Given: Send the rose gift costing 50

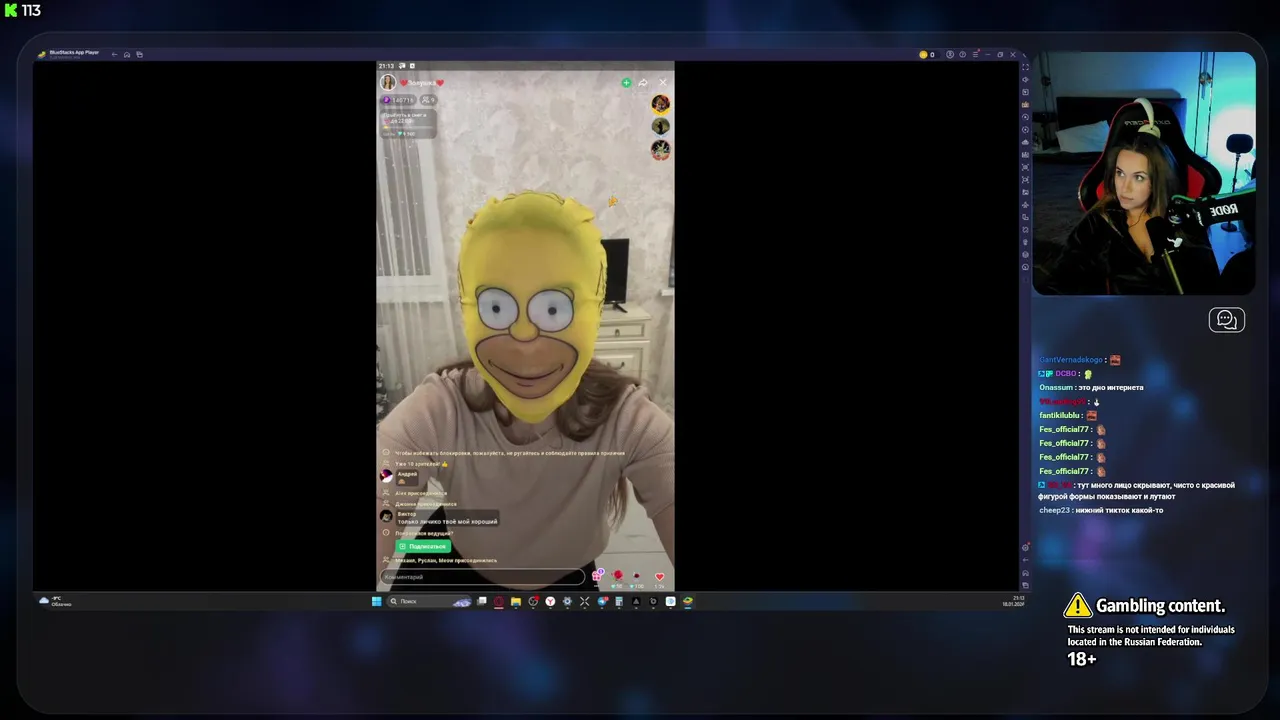Looking at the screenshot, I should pos(618,577).
